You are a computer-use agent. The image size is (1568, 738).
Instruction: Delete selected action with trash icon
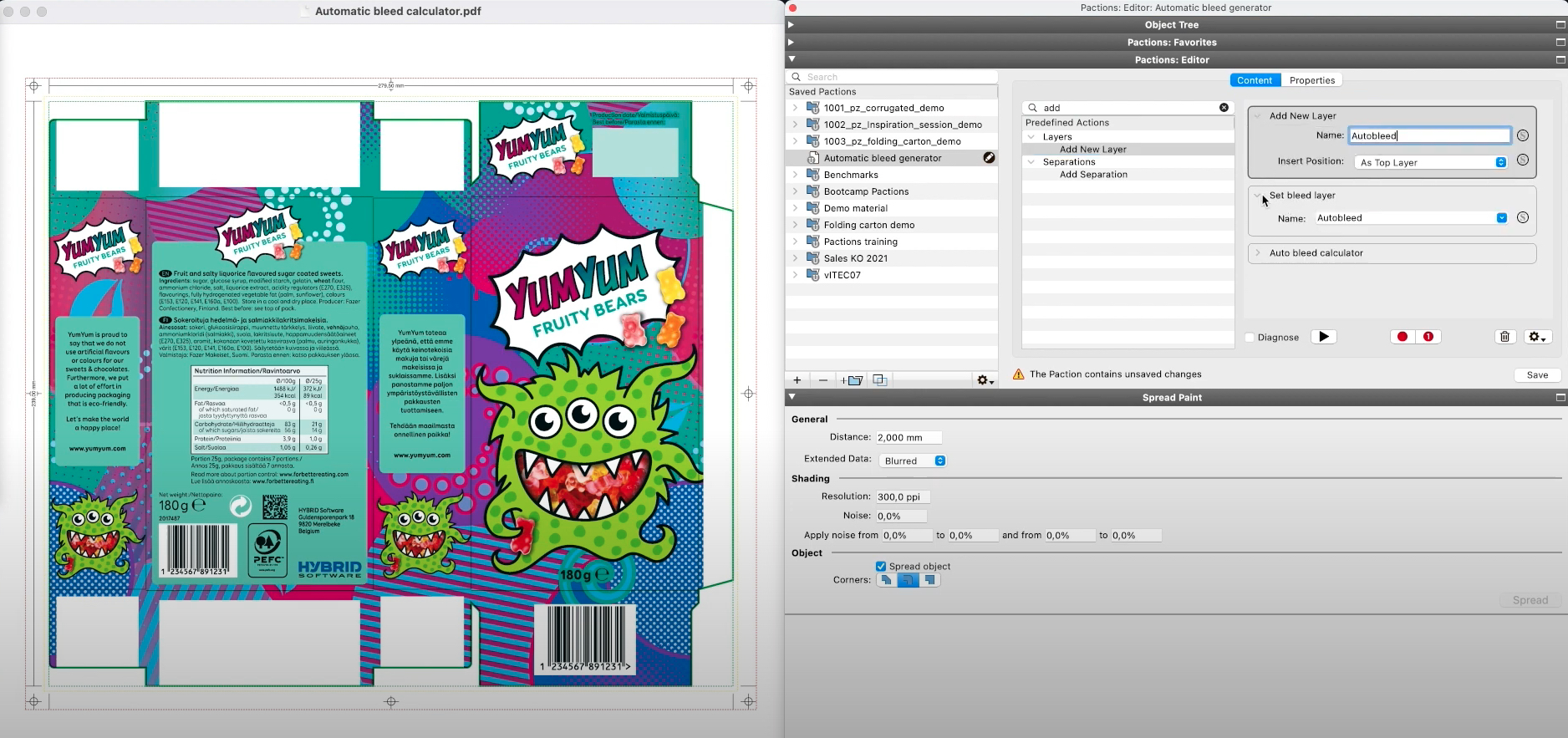coord(1505,337)
